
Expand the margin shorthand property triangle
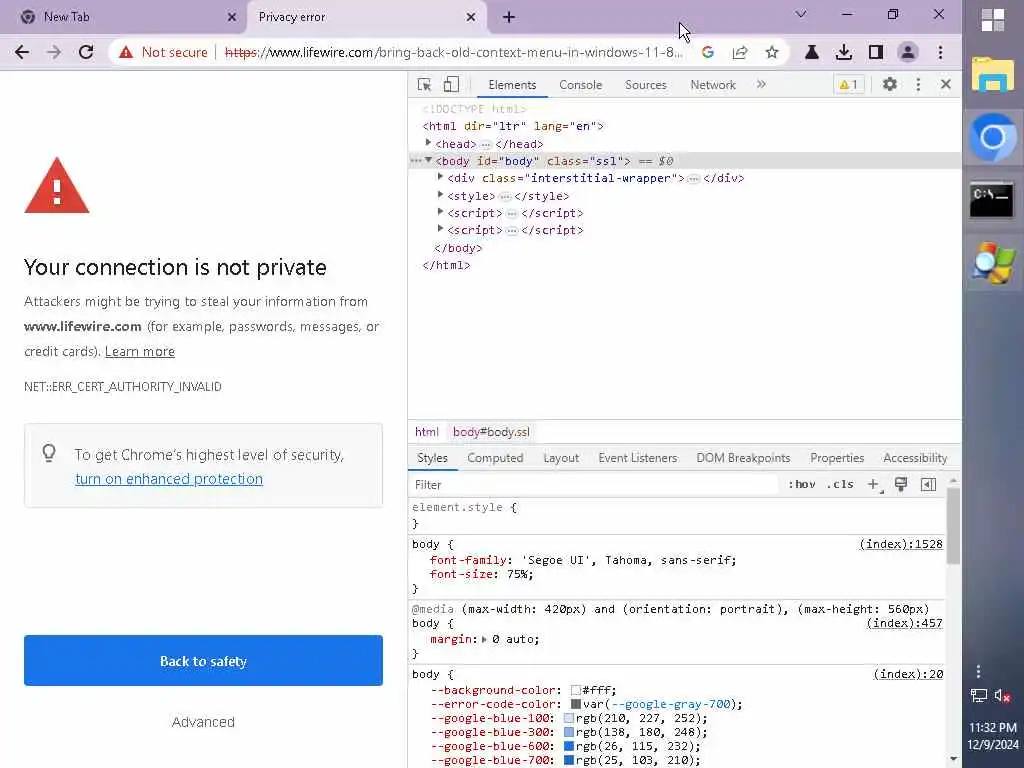[x=485, y=639]
